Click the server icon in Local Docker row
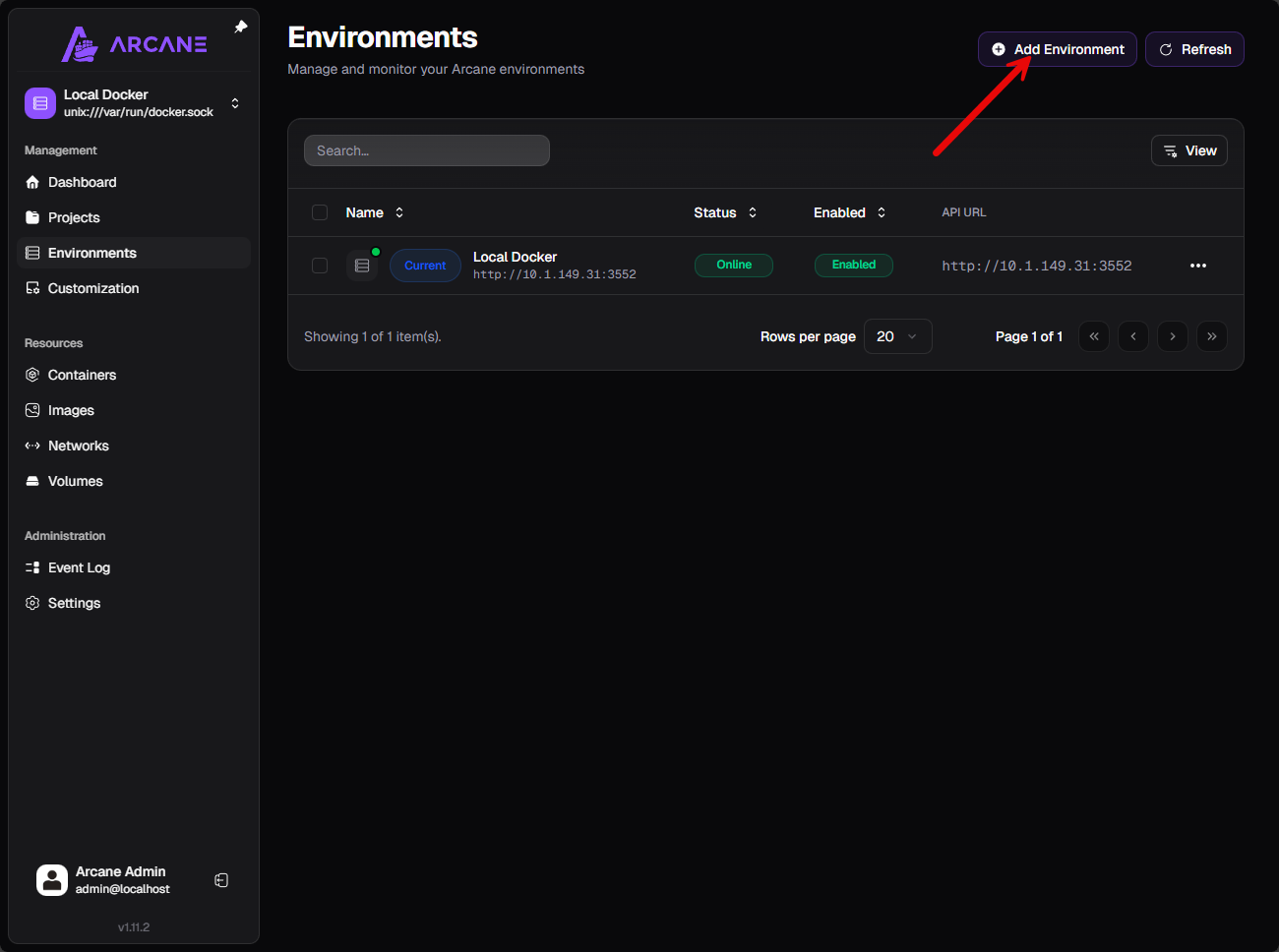 click(362, 266)
